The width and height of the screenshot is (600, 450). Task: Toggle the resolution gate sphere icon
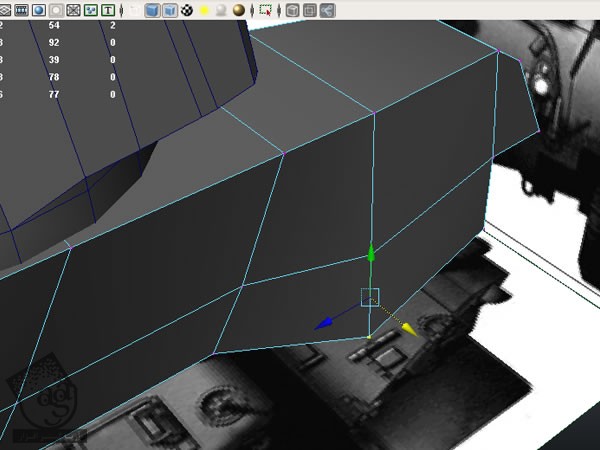pyautogui.click(x=37, y=10)
